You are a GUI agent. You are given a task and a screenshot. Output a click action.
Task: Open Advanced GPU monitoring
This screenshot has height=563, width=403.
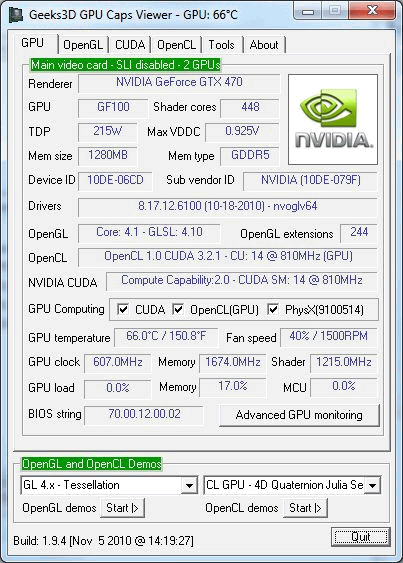299,415
